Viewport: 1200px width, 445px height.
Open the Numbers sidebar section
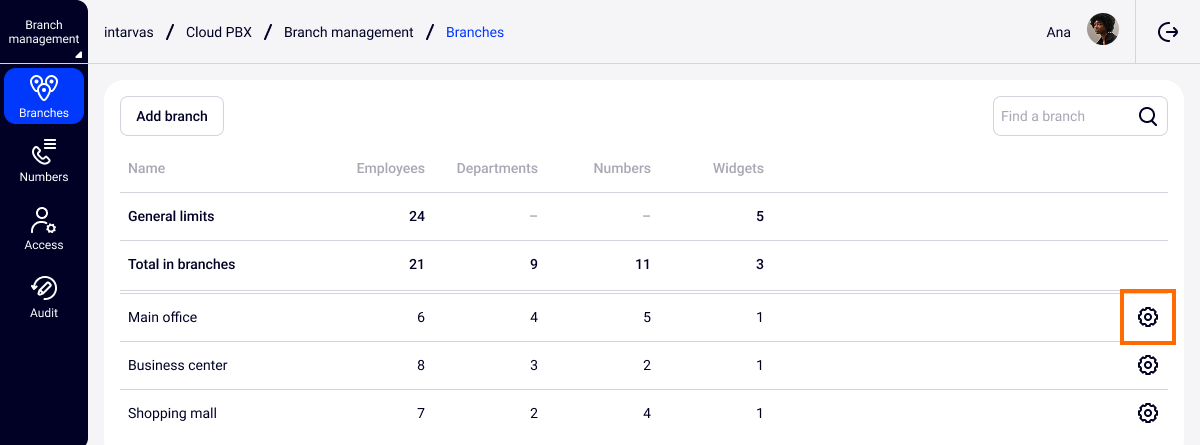point(44,160)
